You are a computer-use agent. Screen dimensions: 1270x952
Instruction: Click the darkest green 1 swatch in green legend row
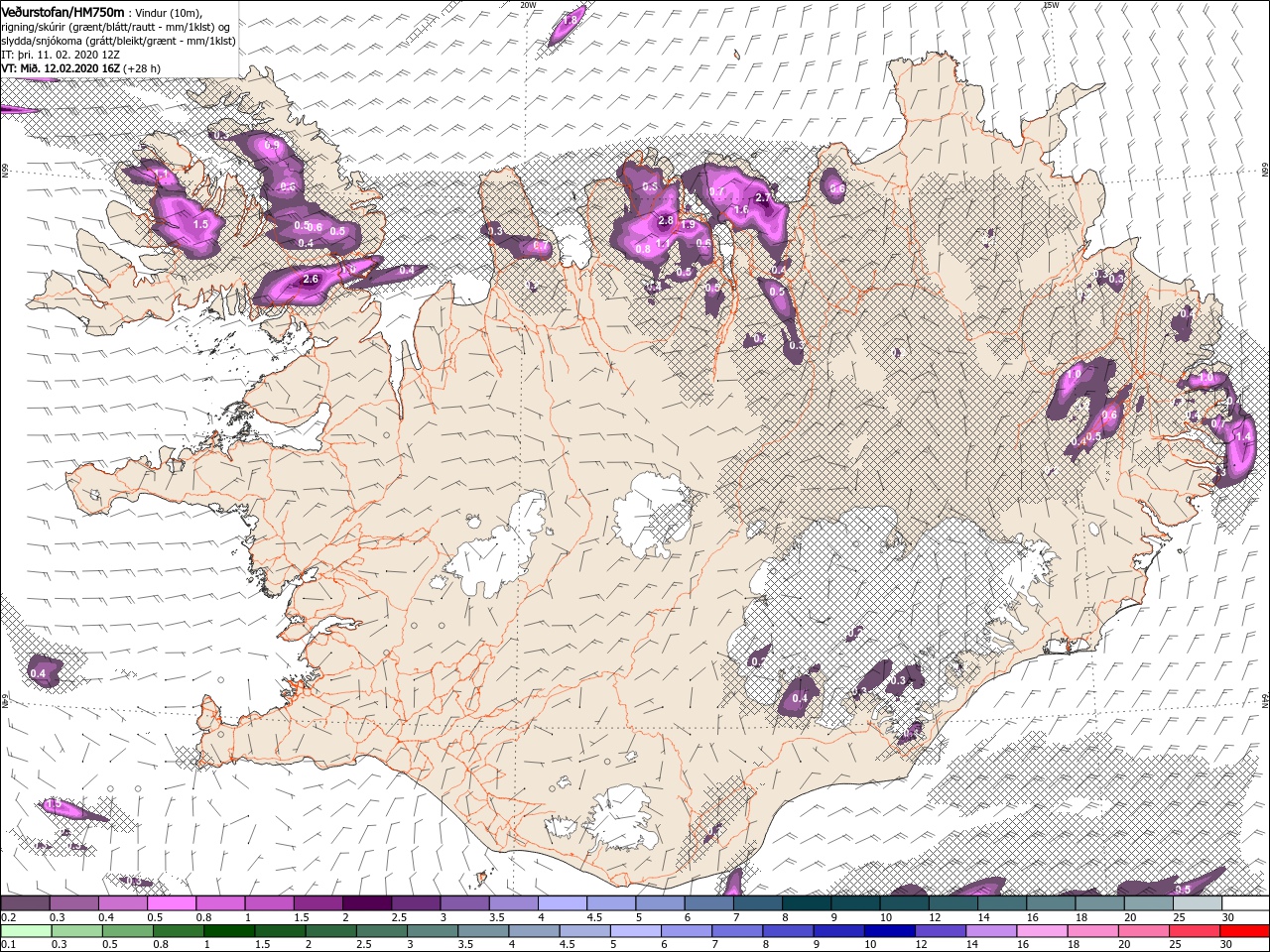228,931
